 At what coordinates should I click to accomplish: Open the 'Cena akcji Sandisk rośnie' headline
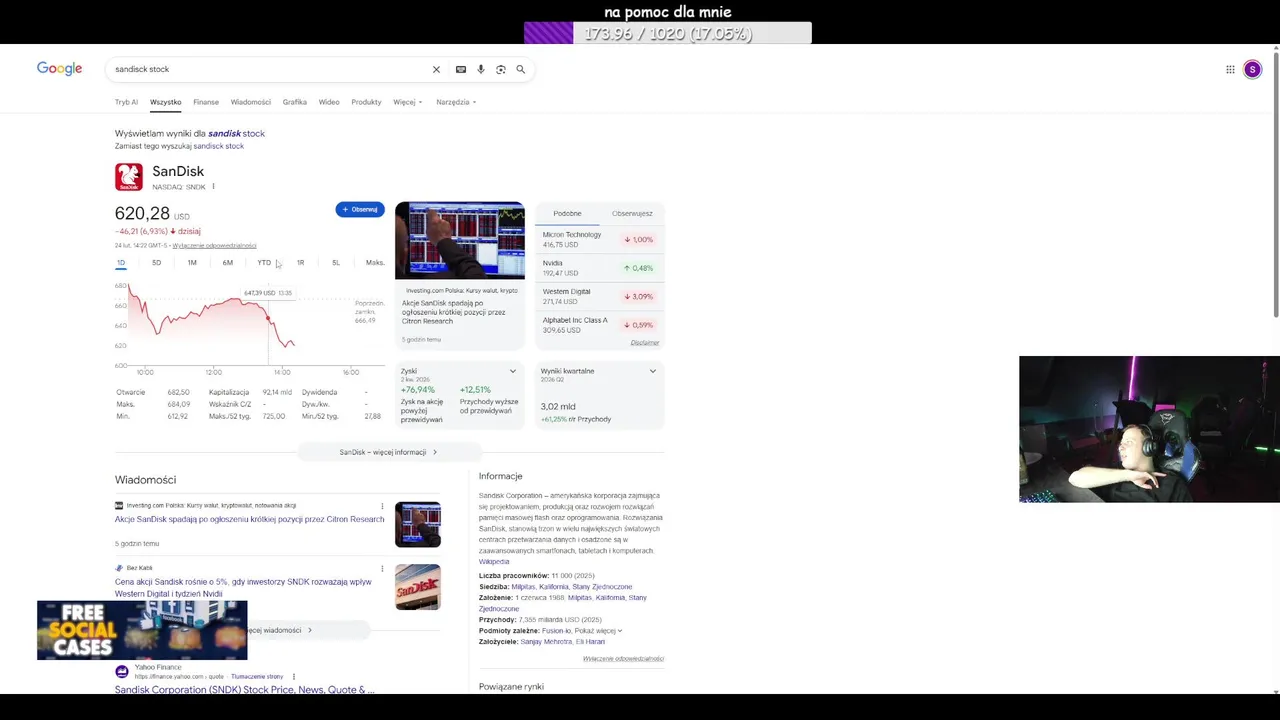243,588
